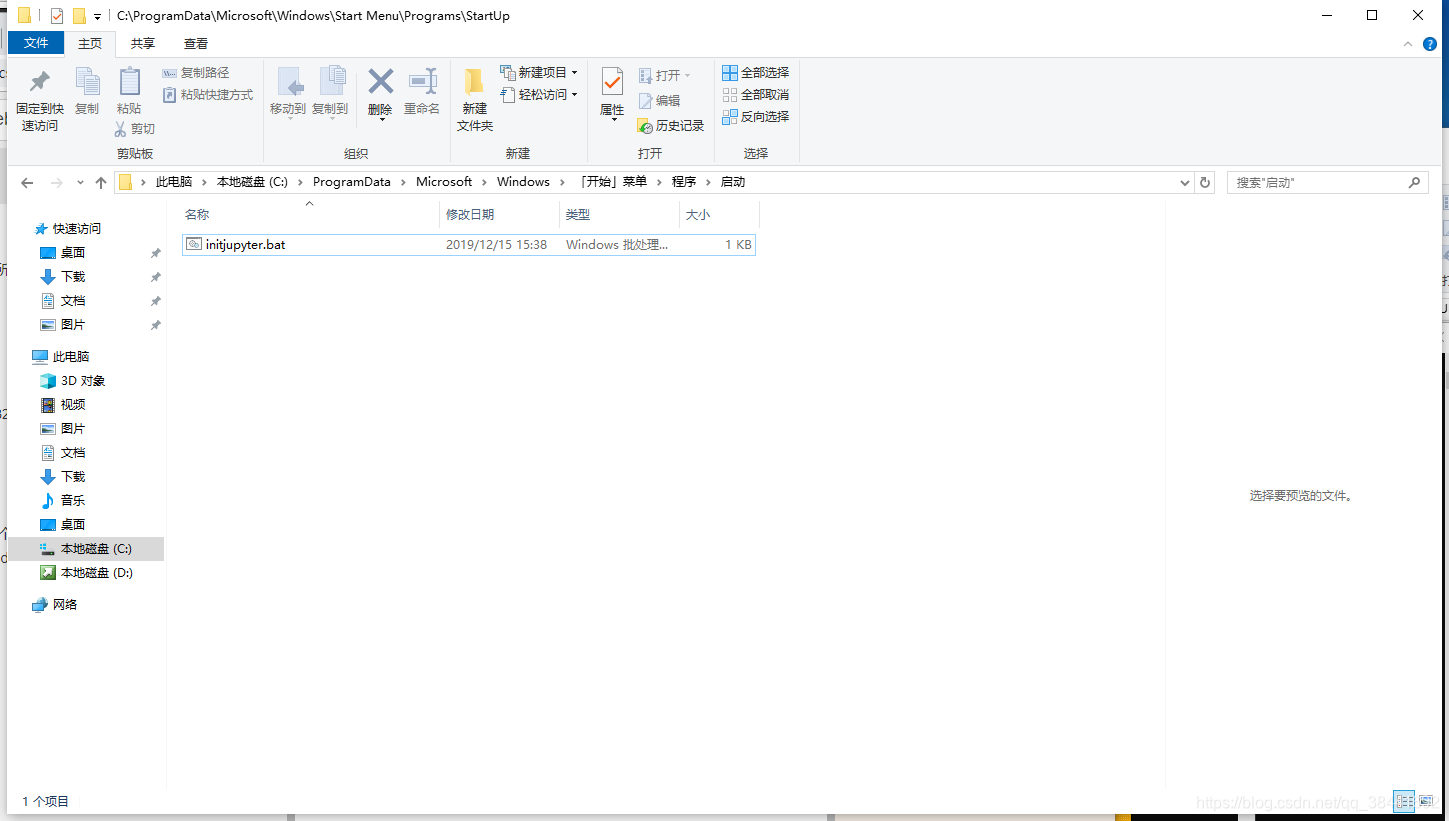The height and width of the screenshot is (821, 1449).
Task: Click ProgramData in address breadcrumb
Action: tap(352, 182)
